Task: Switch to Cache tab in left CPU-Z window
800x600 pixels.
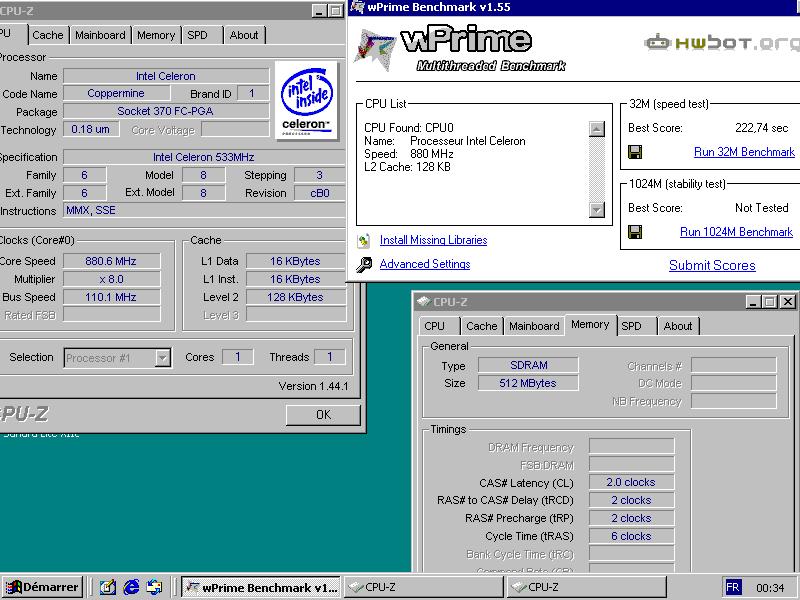Action: click(x=47, y=35)
